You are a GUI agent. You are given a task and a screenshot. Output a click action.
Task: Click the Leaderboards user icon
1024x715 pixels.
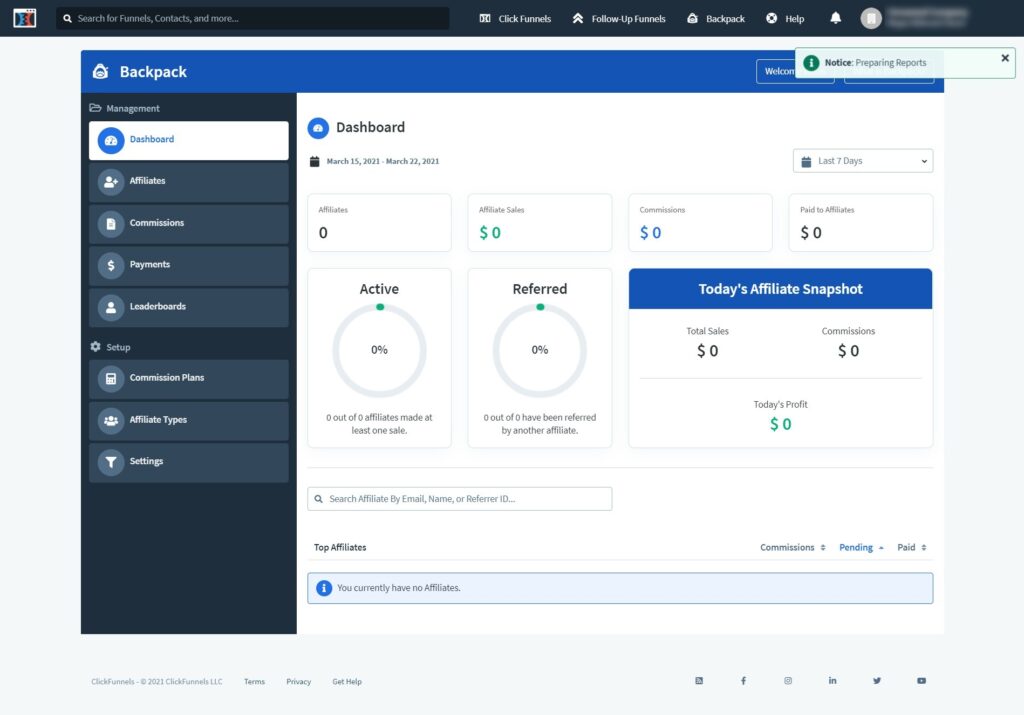(111, 307)
